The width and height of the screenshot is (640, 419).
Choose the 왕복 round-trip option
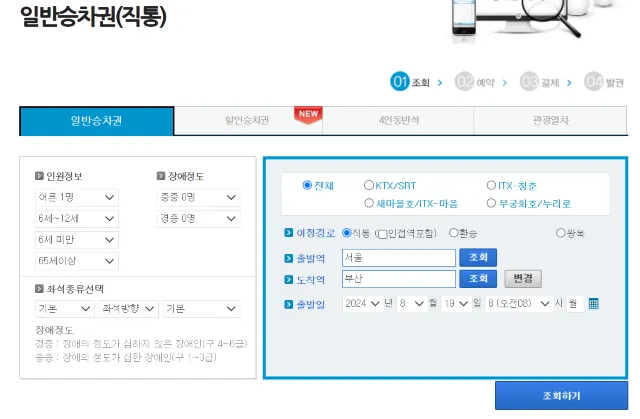[x=560, y=233]
